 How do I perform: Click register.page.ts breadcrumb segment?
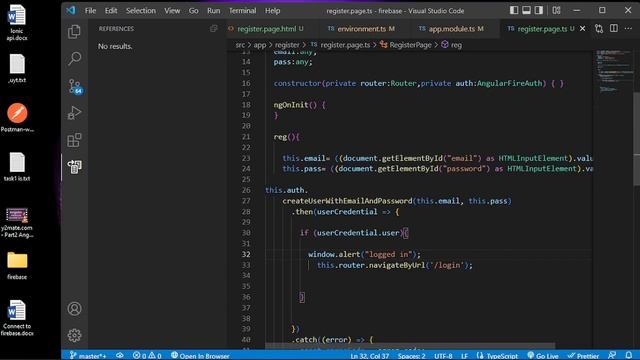(x=341, y=45)
